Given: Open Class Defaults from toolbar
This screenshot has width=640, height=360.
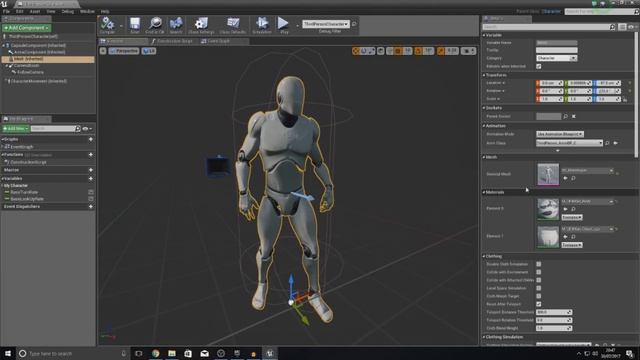Looking at the screenshot, I should 233,24.
